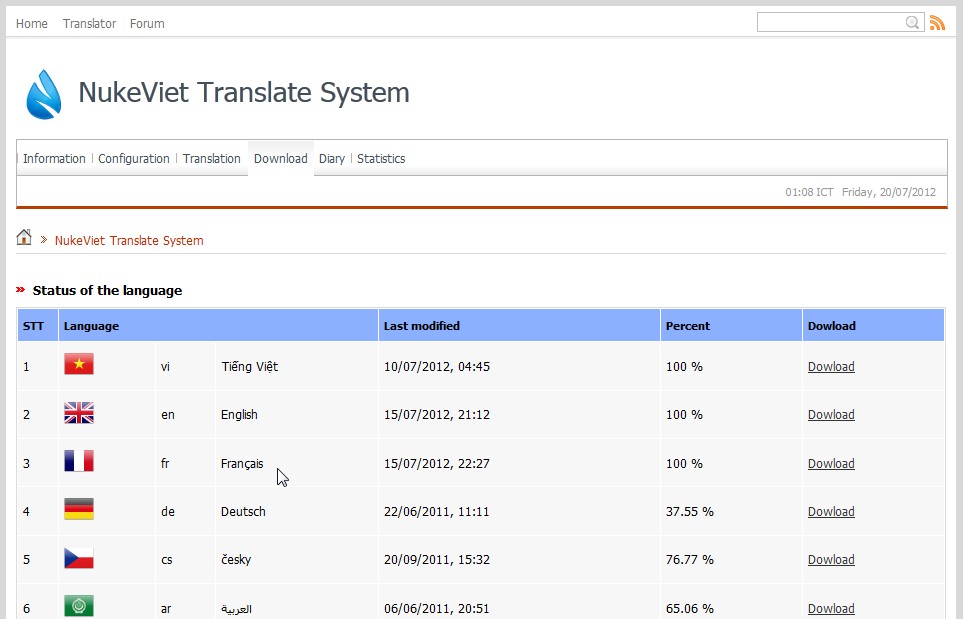The width and height of the screenshot is (963, 619).
Task: Select the Download tab
Action: point(281,158)
